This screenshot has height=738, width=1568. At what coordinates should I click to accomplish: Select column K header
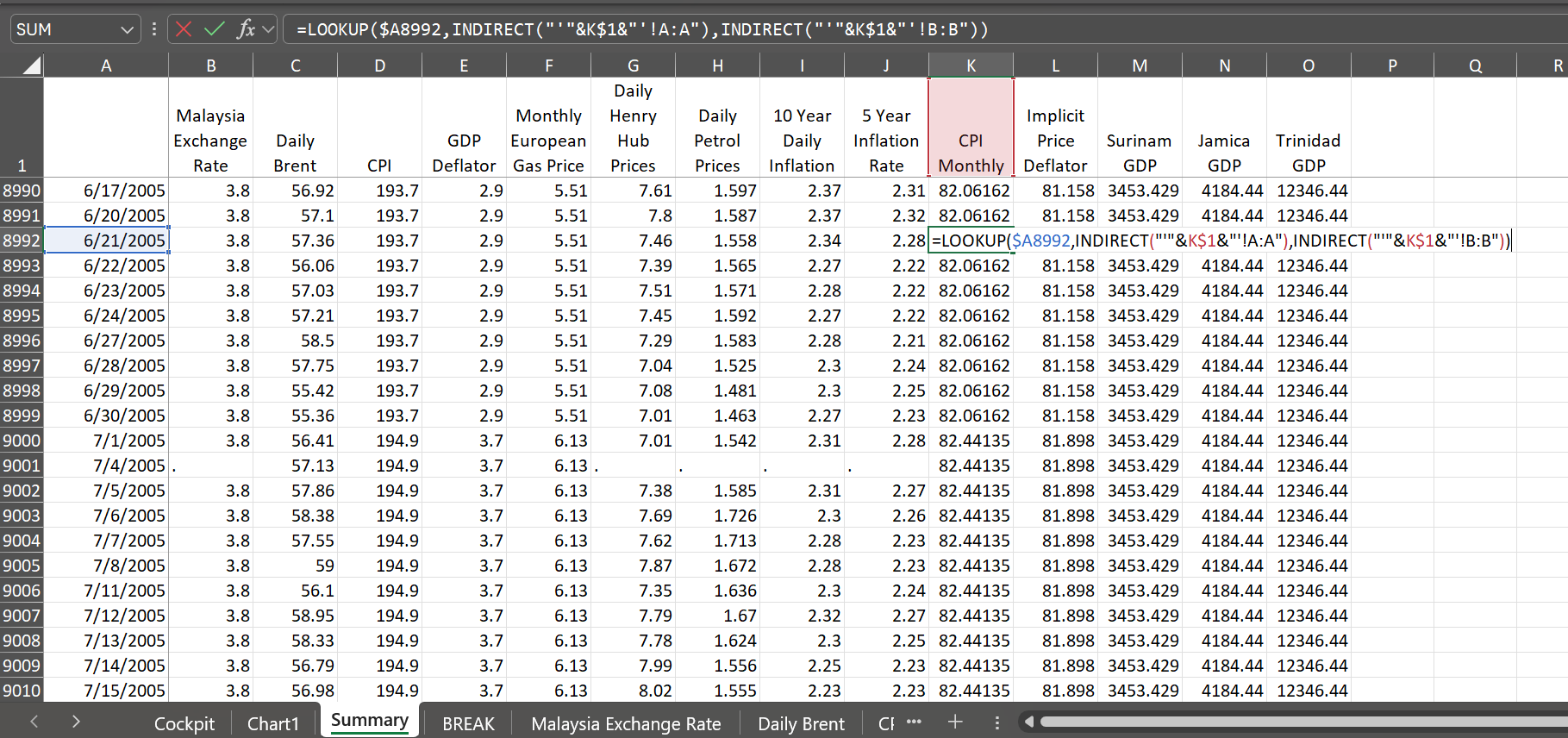coord(971,66)
